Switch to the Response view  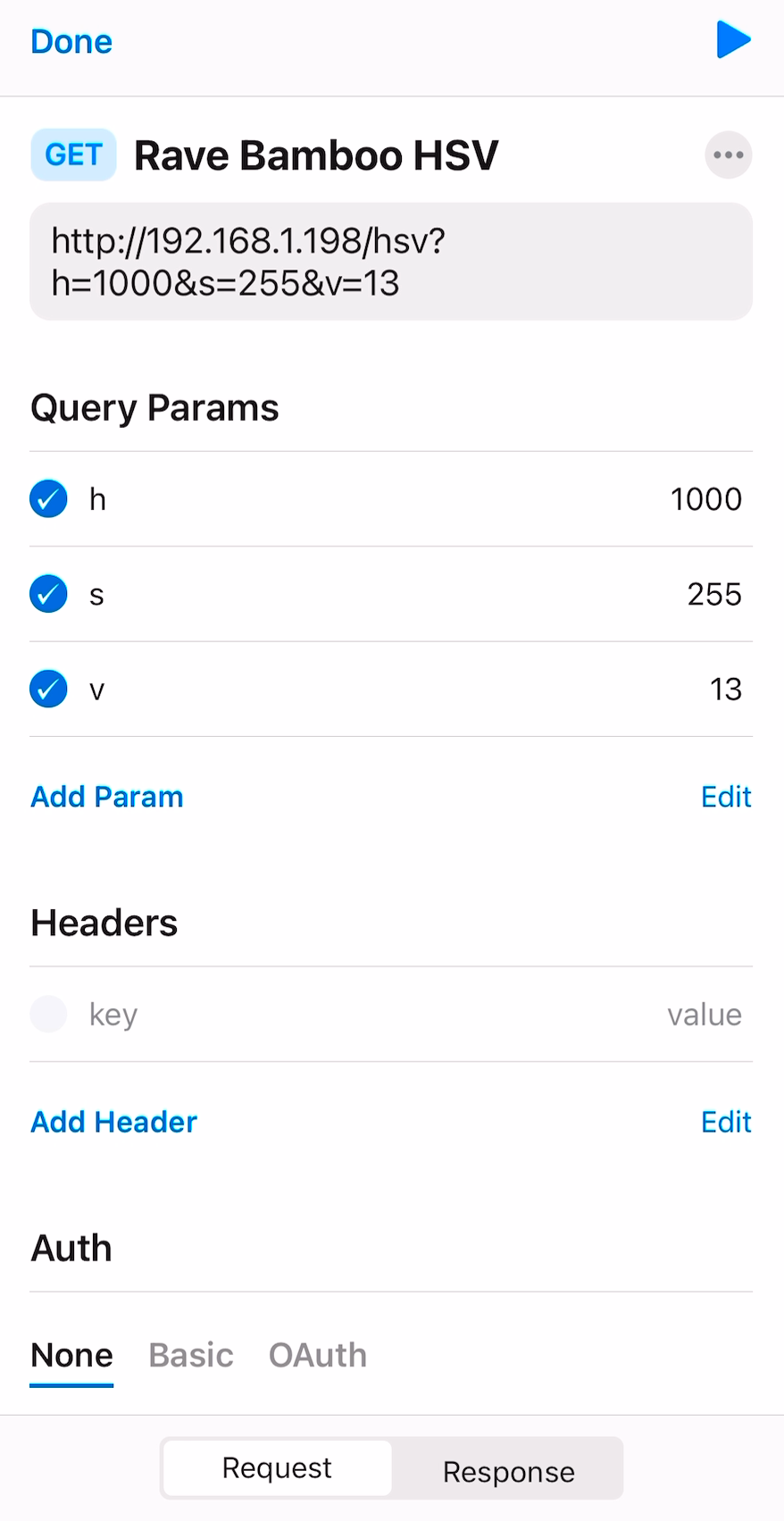pyautogui.click(x=508, y=1472)
